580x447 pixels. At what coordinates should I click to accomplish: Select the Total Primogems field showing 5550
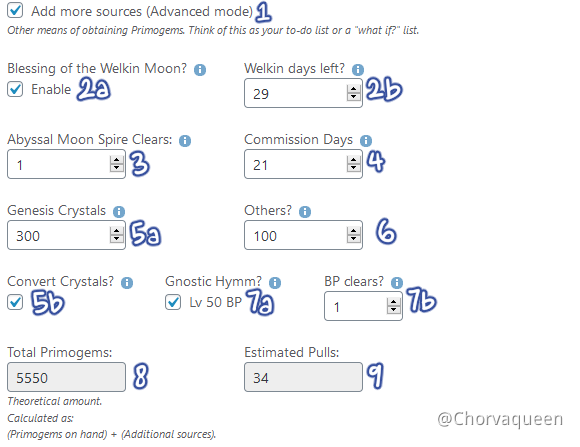tap(67, 377)
